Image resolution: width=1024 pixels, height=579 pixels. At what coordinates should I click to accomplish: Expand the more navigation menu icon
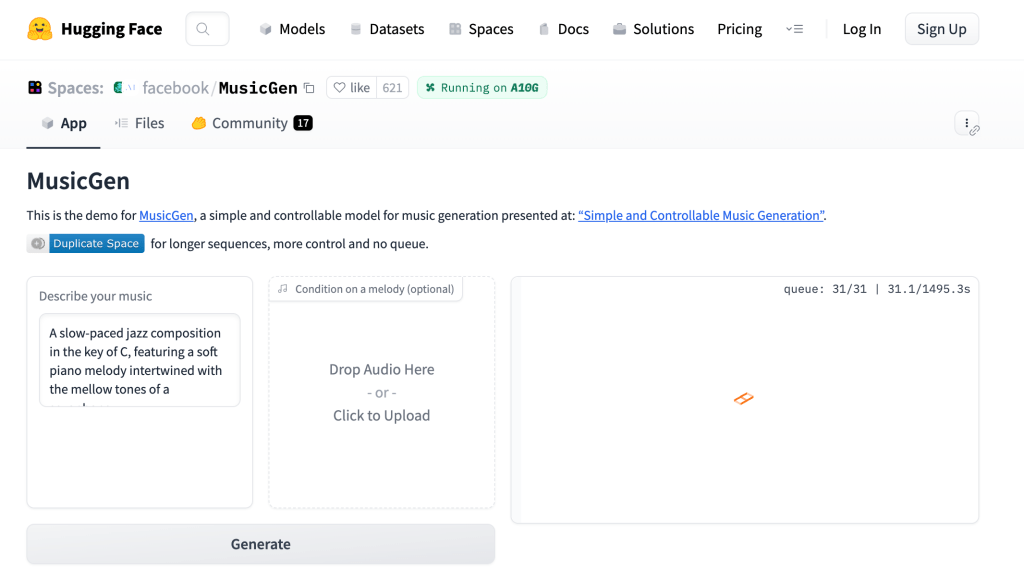pos(795,29)
